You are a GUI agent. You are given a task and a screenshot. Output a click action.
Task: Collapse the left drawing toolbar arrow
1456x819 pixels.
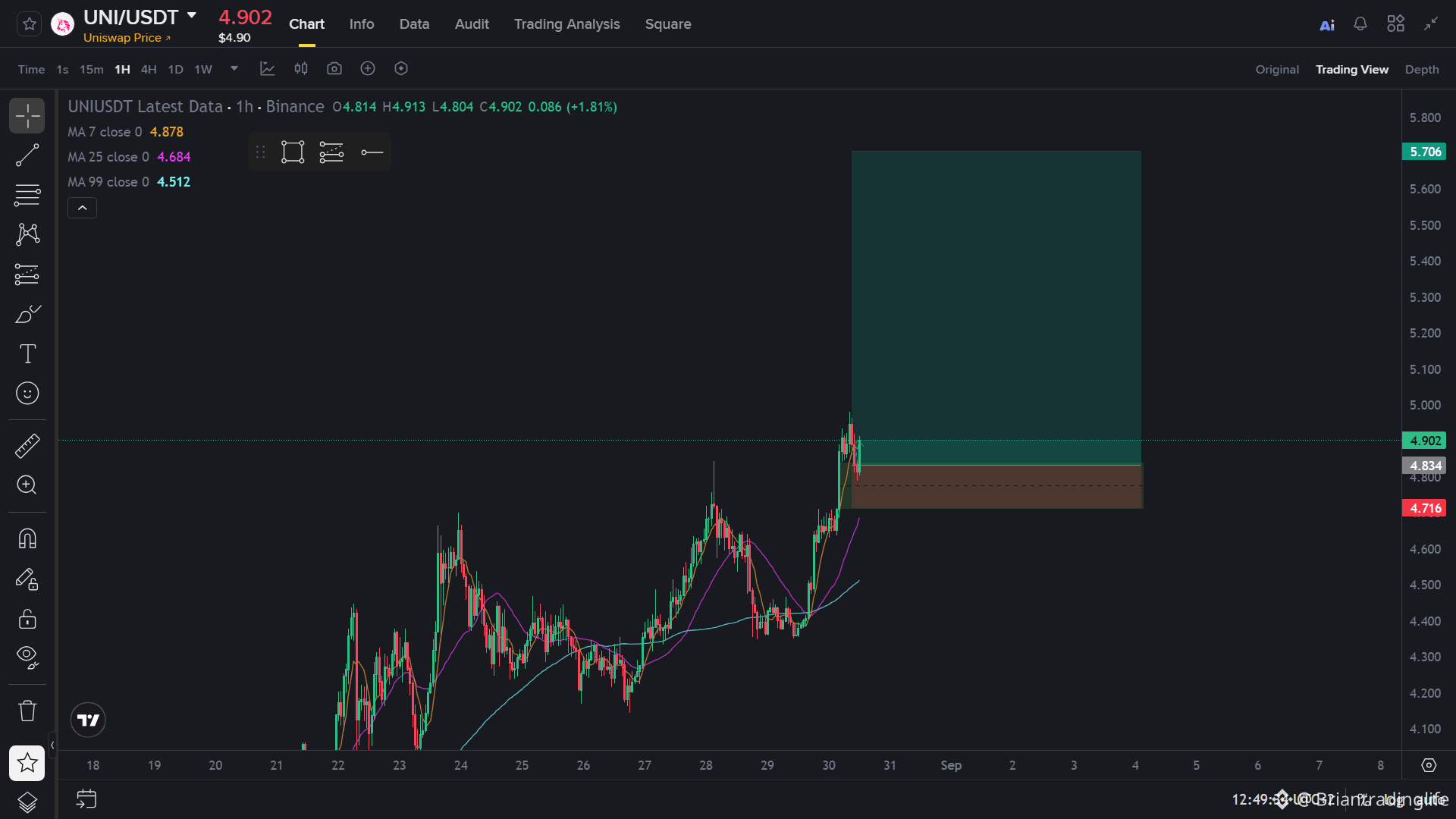pos(52,745)
